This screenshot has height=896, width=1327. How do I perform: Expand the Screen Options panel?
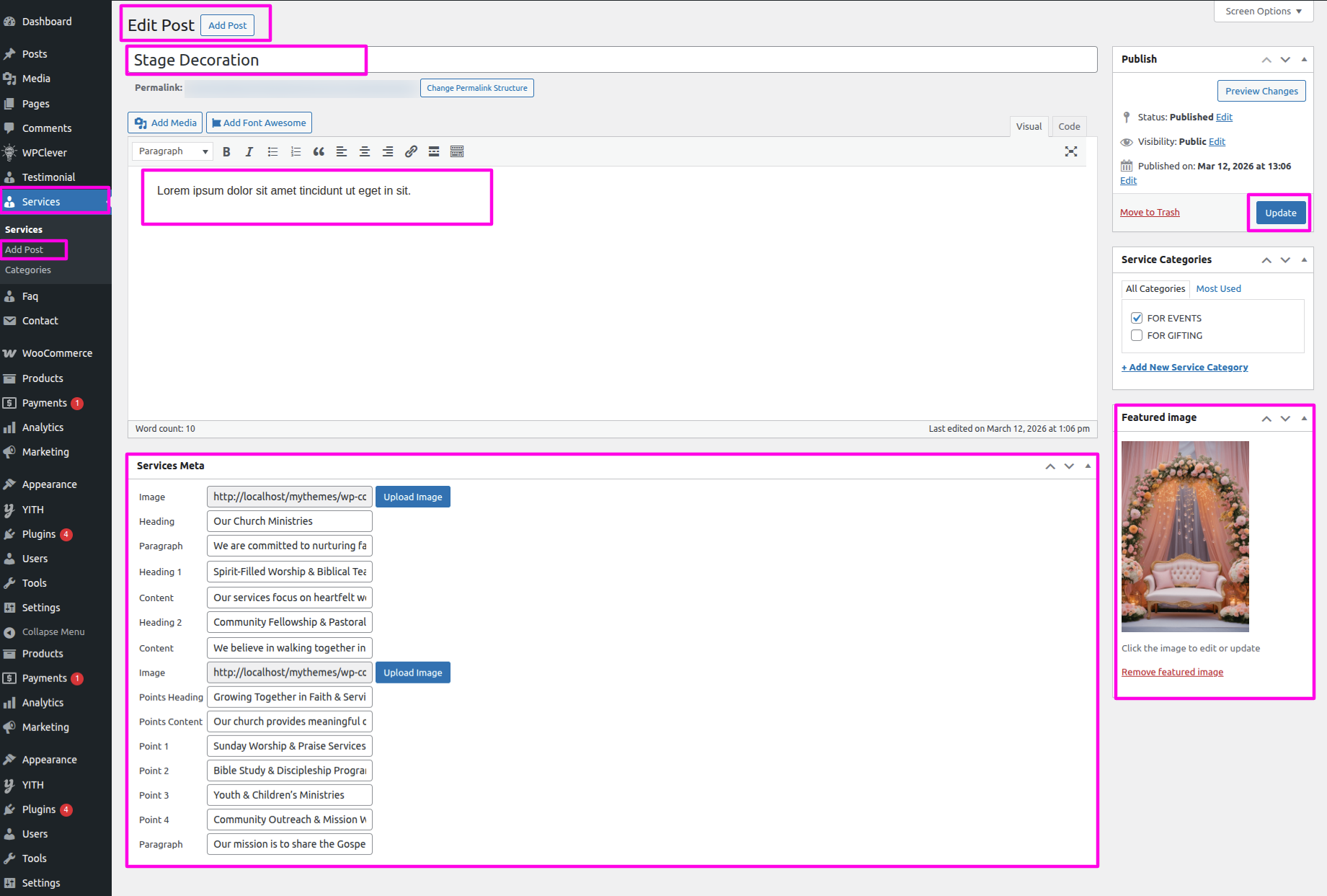tap(1263, 12)
